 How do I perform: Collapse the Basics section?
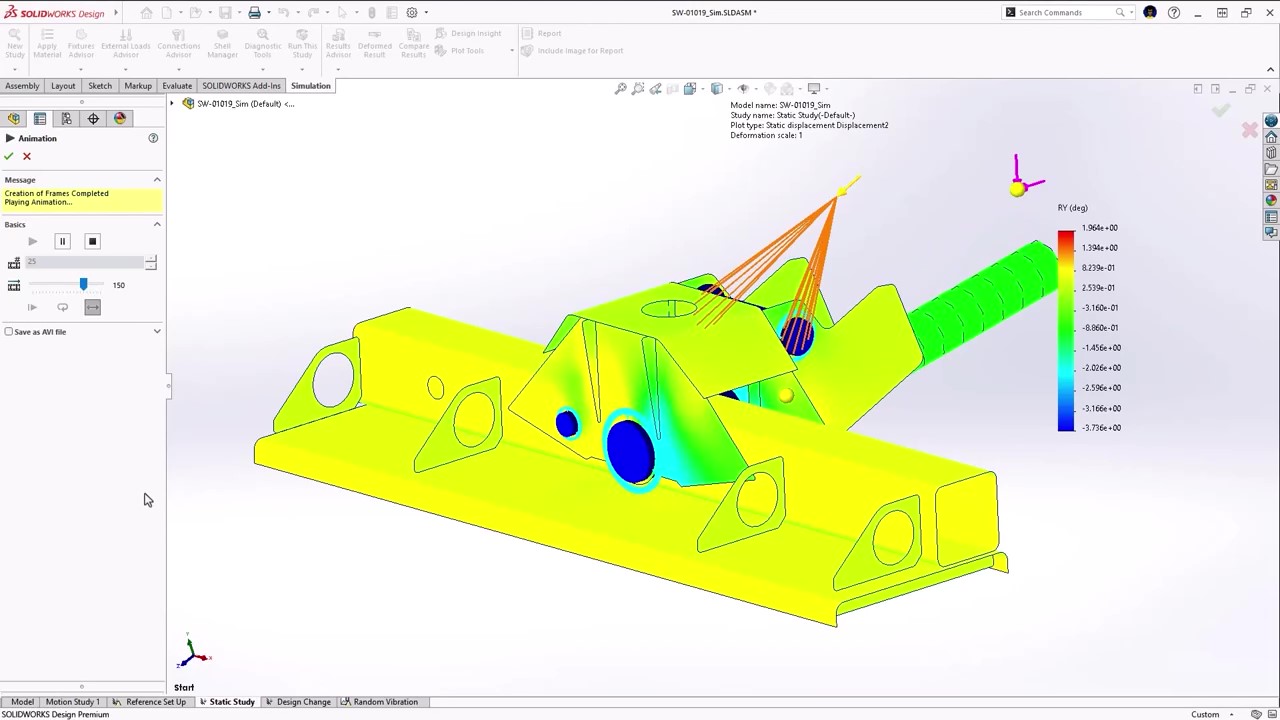click(157, 224)
